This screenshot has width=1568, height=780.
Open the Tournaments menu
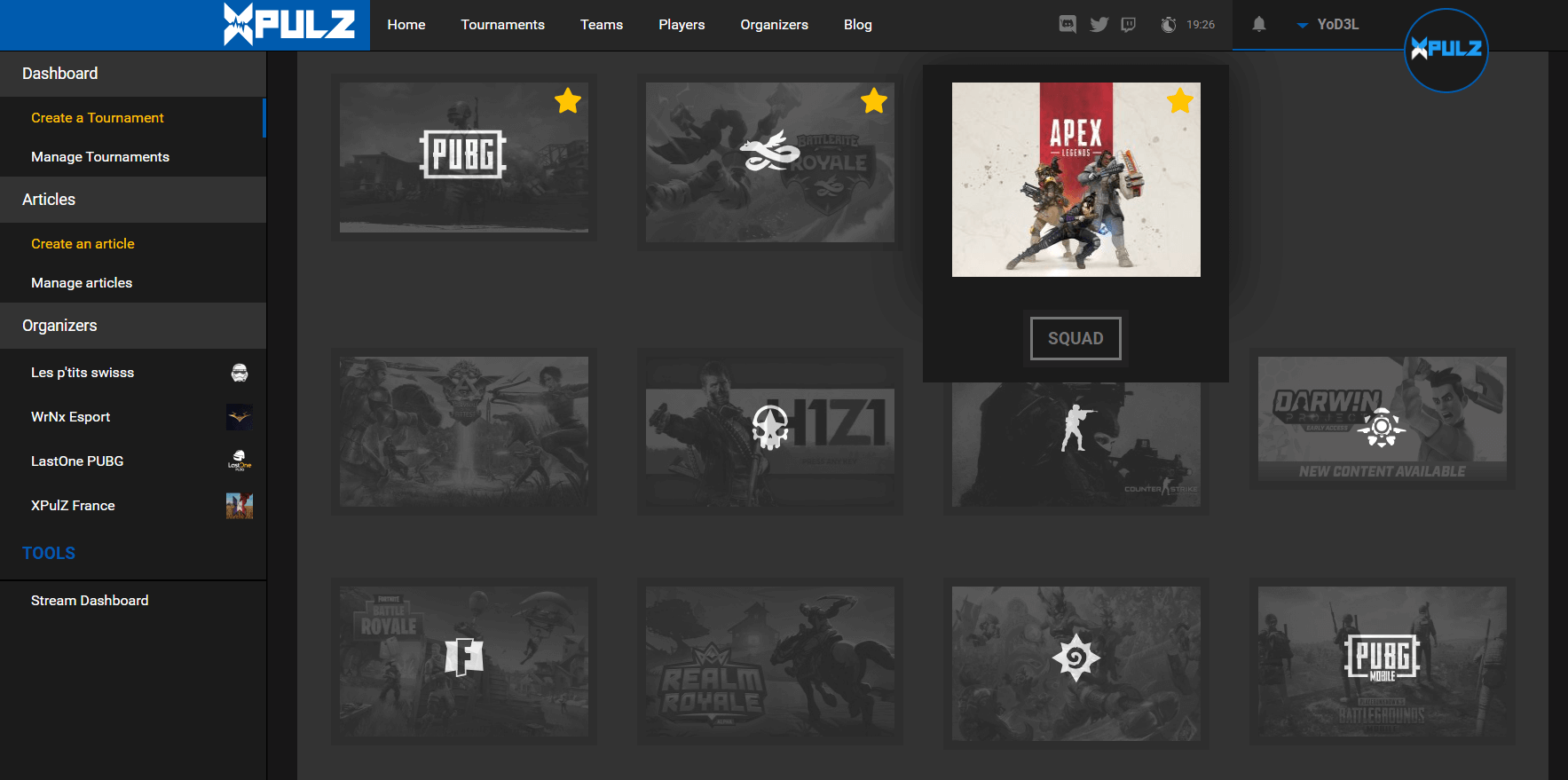(x=503, y=25)
